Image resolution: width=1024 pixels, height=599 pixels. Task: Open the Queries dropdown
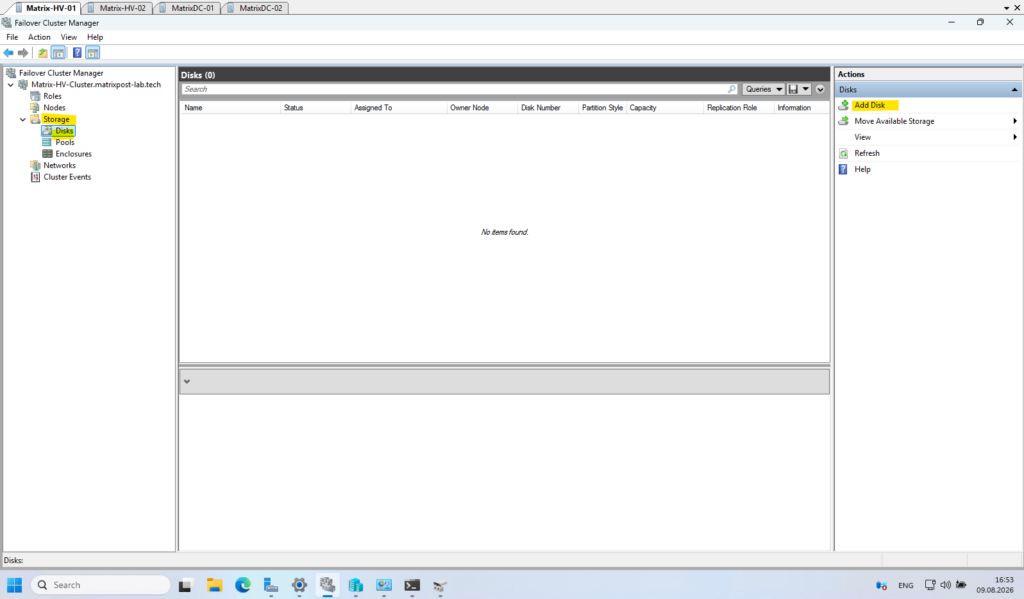763,89
